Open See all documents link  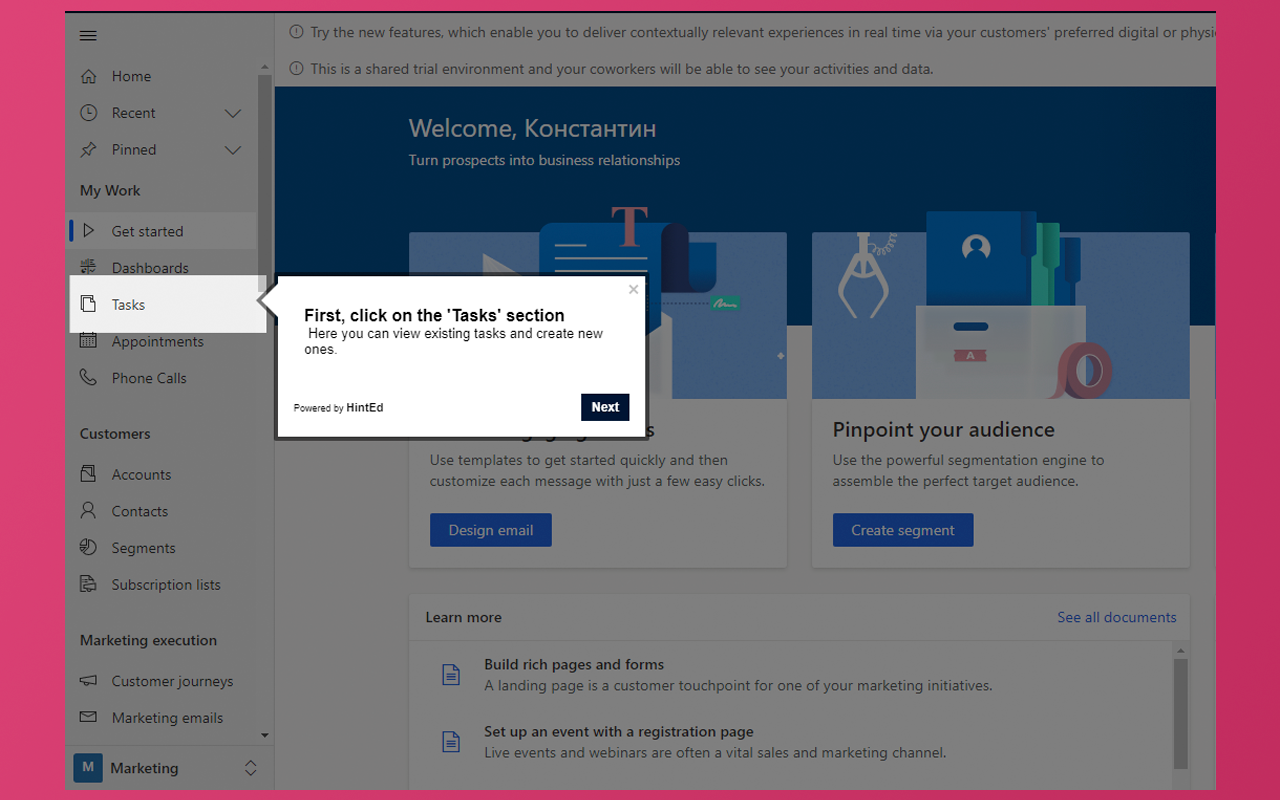pyautogui.click(x=1117, y=617)
